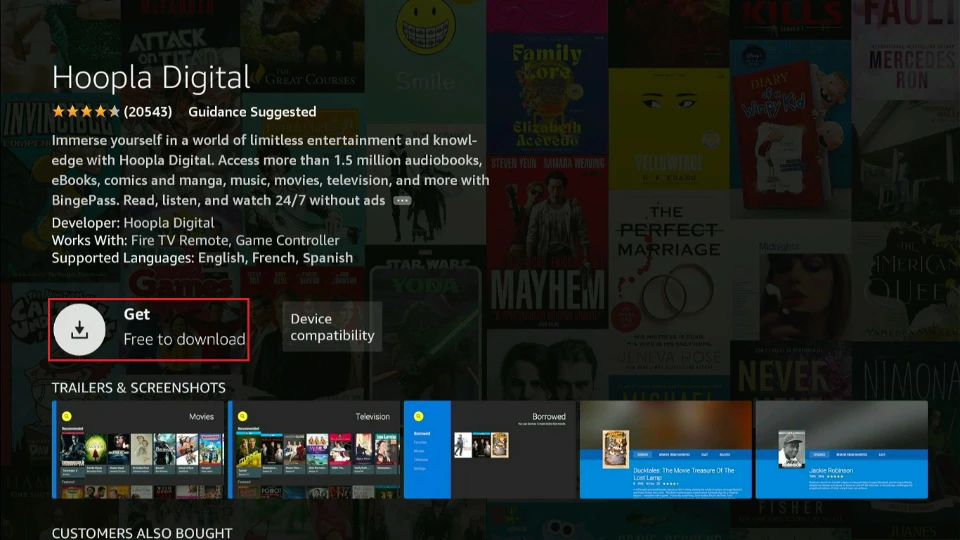Image resolution: width=960 pixels, height=540 pixels.
Task: Open the Ducktales Lost Lamp screenshot
Action: [x=666, y=450]
